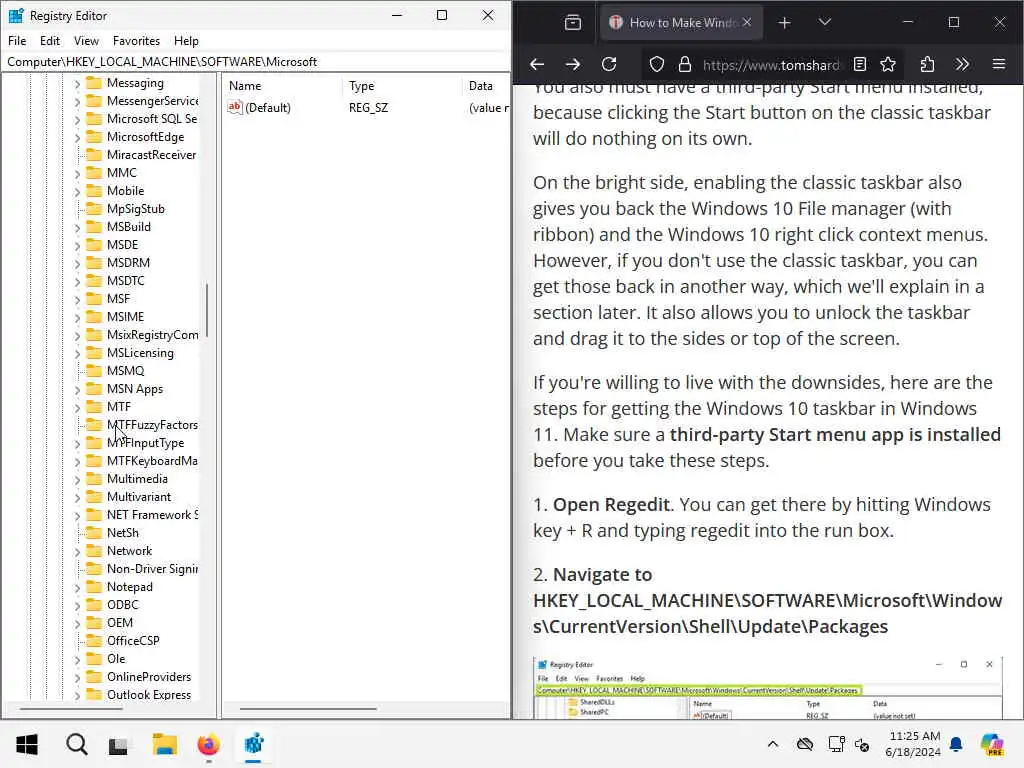The height and width of the screenshot is (768, 1024).
Task: Click REG_SZ type cell
Action: 368,108
